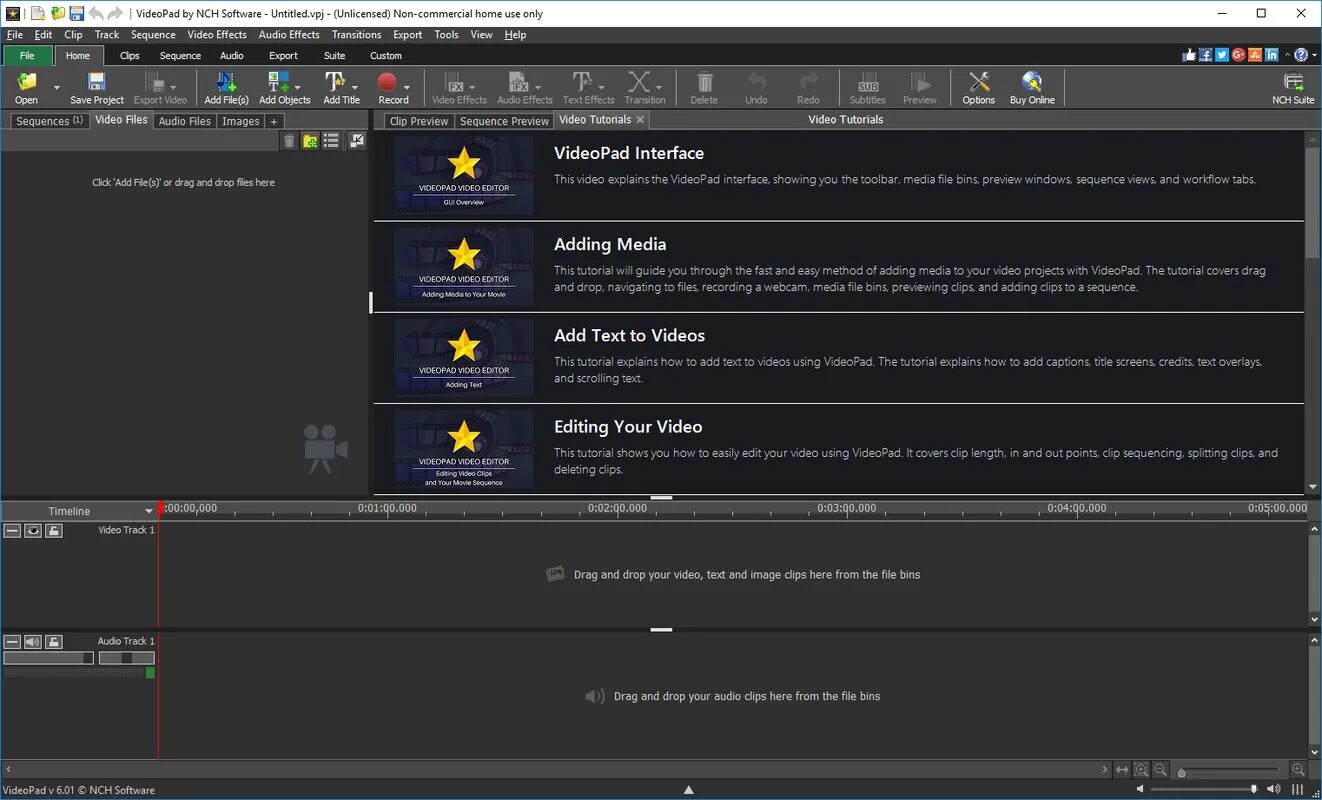Expand the bottom status bar up arrow
This screenshot has height=800, width=1322.
(x=688, y=790)
